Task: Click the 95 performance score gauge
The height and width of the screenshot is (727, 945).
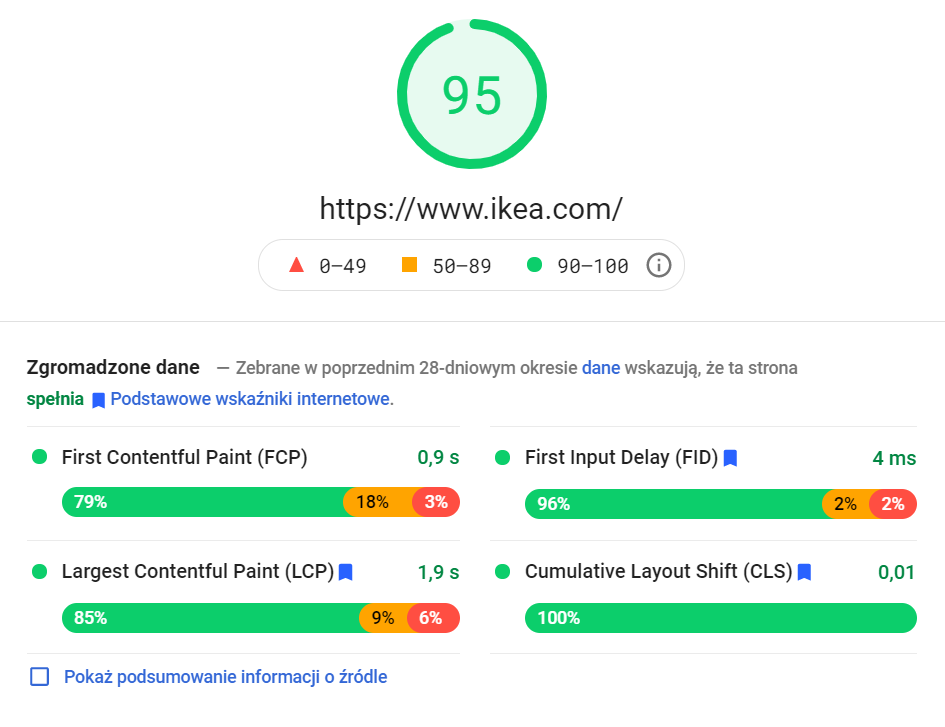Action: click(x=472, y=94)
